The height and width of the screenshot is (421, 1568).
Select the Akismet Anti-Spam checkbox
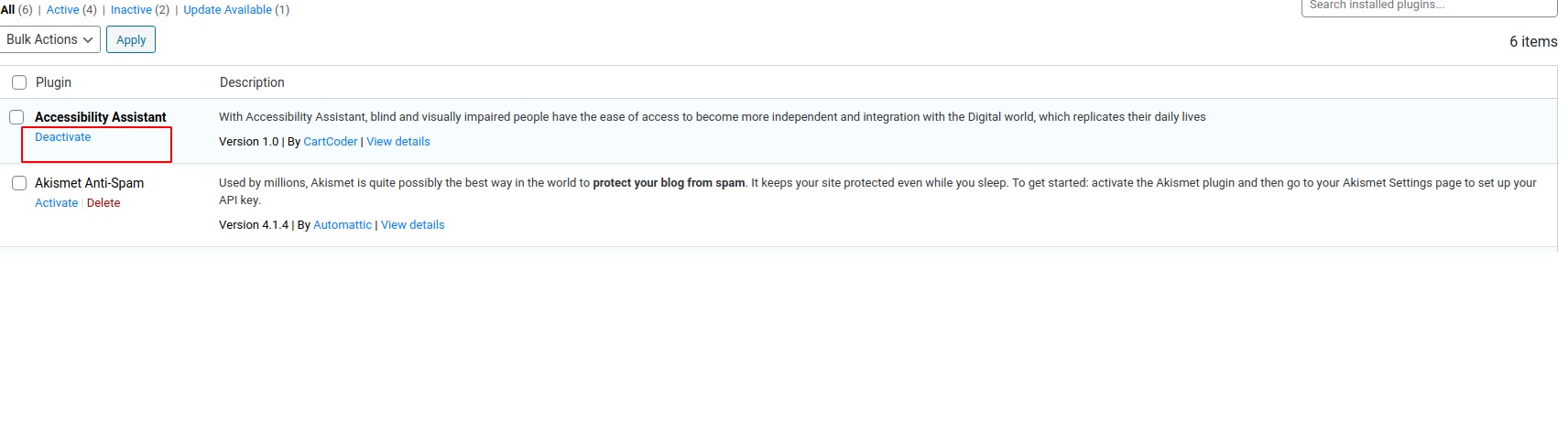pos(19,183)
